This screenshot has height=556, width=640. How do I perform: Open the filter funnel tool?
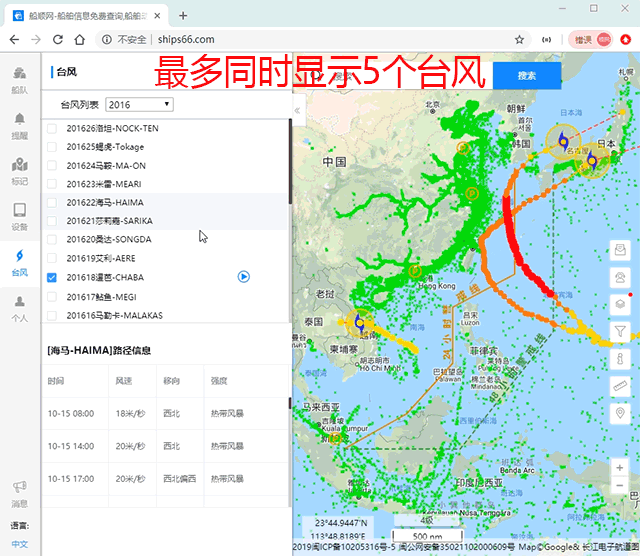(x=620, y=331)
